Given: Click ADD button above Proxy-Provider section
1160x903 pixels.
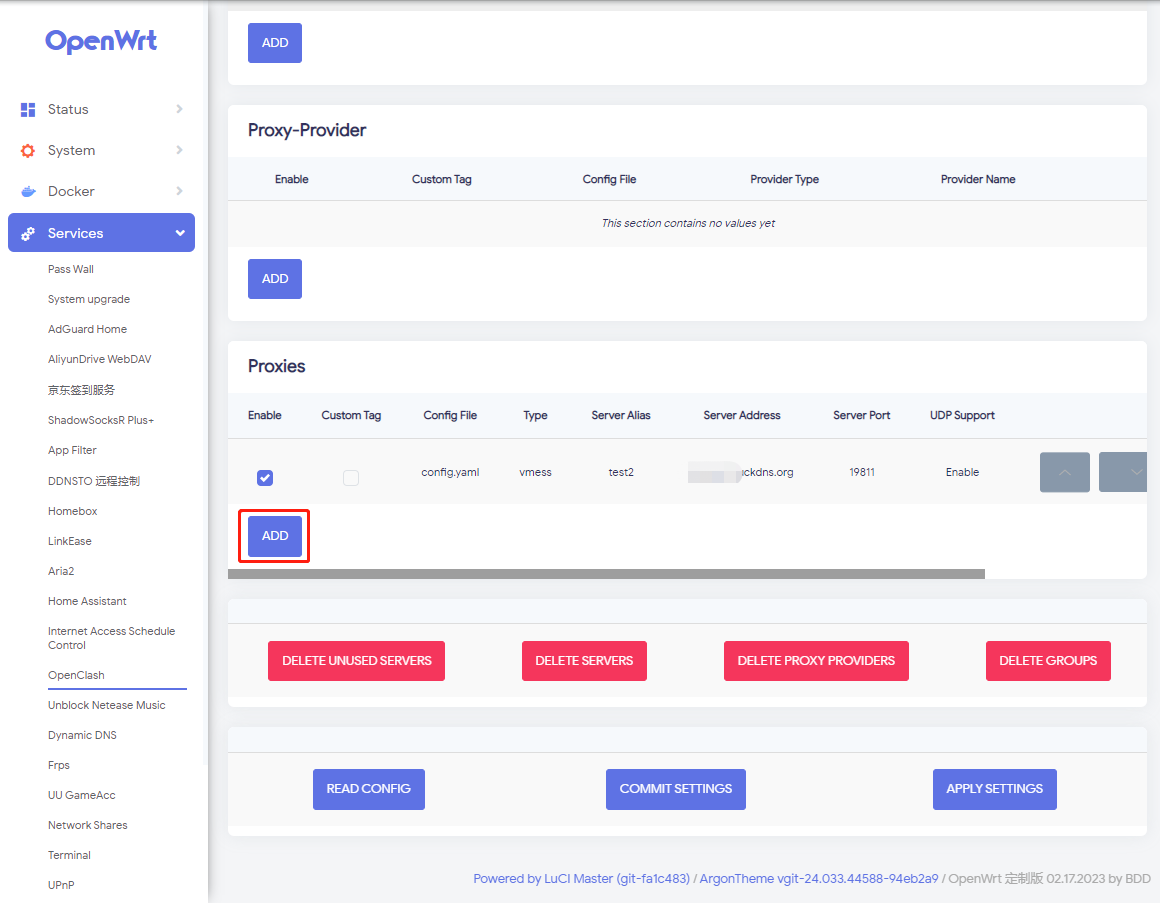Looking at the screenshot, I should pyautogui.click(x=274, y=43).
